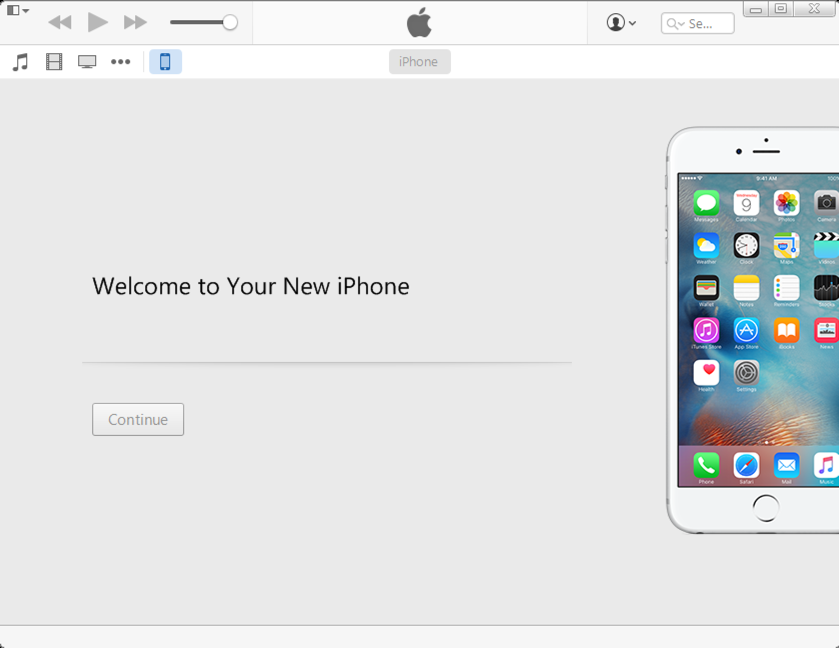Image resolution: width=839 pixels, height=648 pixels.
Task: Click the App Store icon on iPhone image
Action: 746,330
